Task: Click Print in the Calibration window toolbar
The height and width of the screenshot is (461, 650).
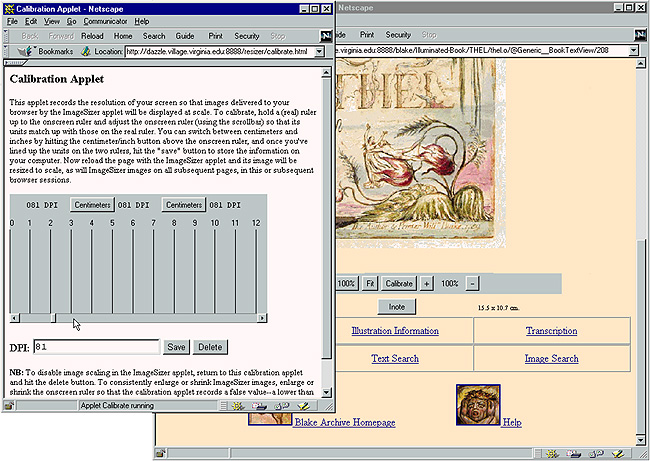Action: click(216, 36)
